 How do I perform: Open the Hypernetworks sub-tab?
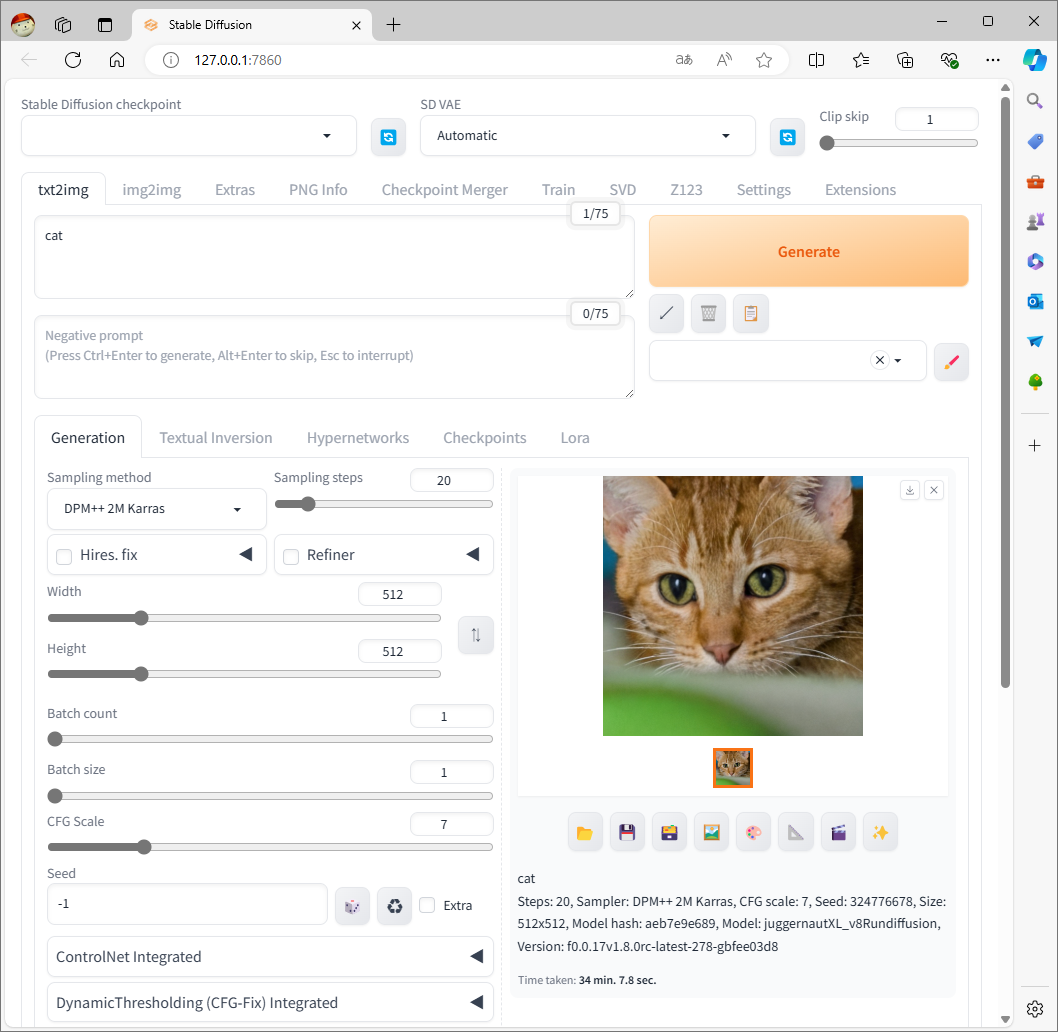(x=358, y=438)
